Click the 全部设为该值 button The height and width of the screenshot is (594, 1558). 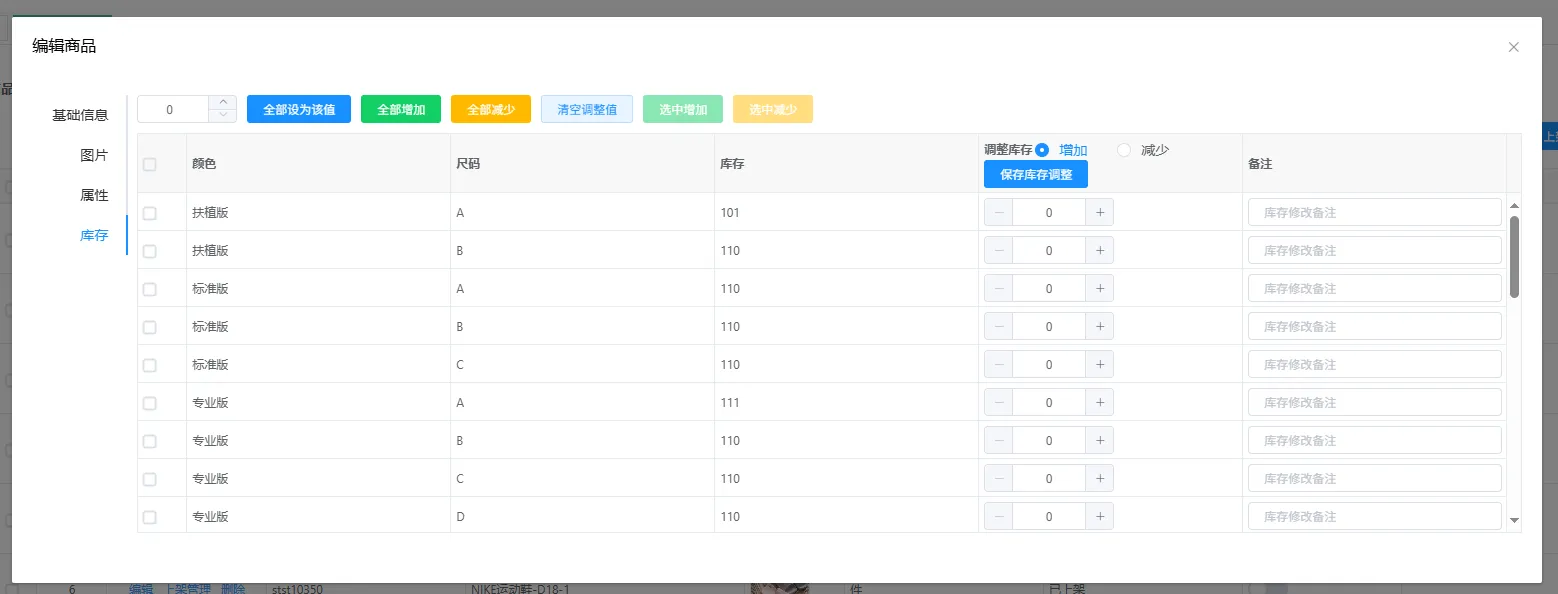(298, 109)
